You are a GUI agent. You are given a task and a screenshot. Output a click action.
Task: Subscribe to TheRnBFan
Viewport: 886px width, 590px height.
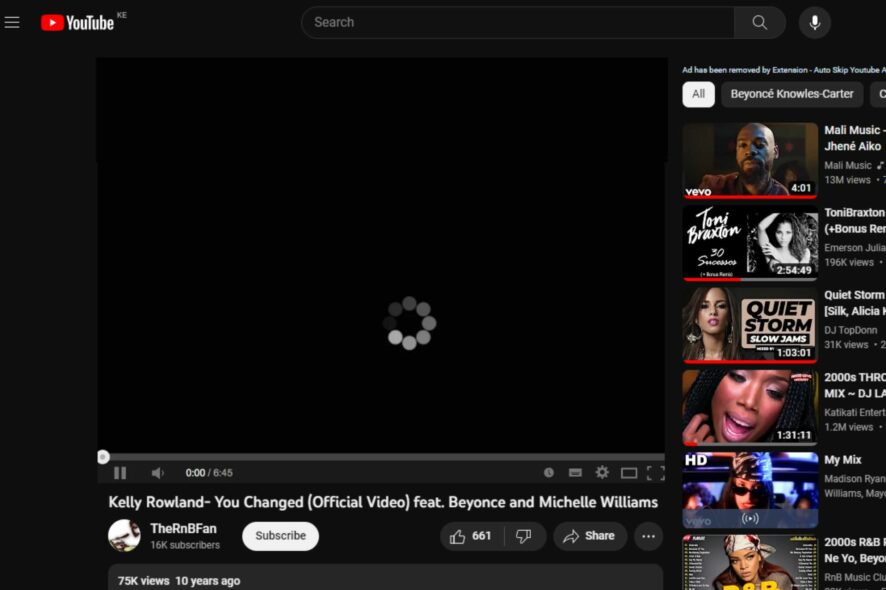point(280,536)
